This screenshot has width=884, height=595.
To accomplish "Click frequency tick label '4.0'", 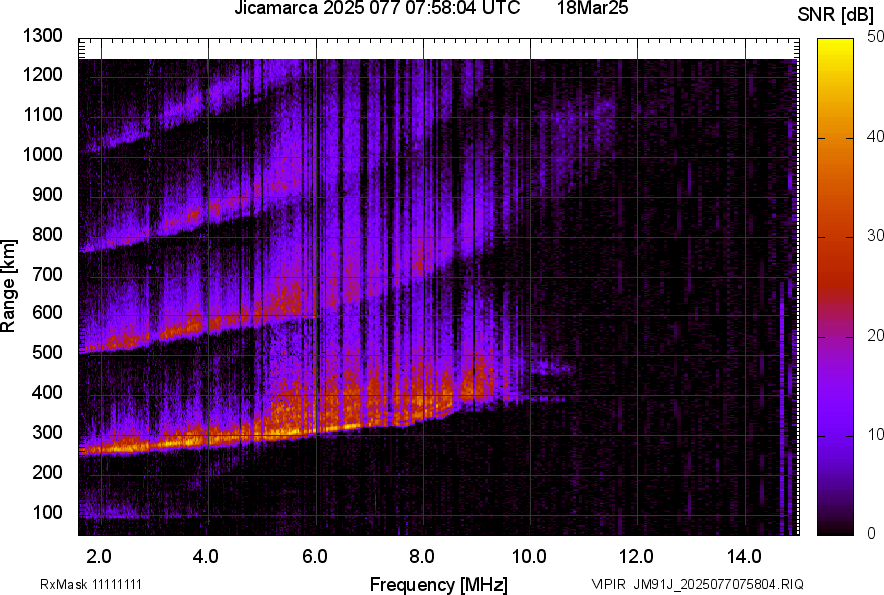I will pos(206,557).
